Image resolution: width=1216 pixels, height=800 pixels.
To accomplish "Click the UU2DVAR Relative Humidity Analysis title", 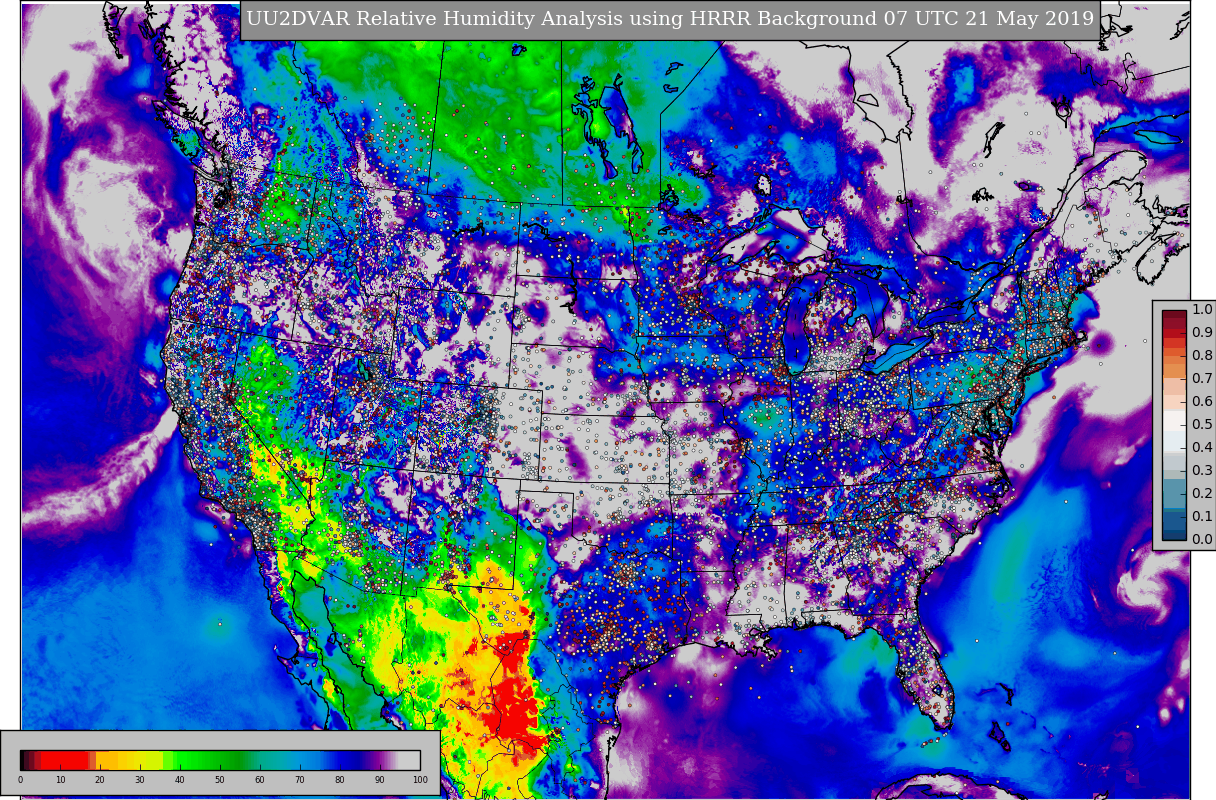I will 670,20.
